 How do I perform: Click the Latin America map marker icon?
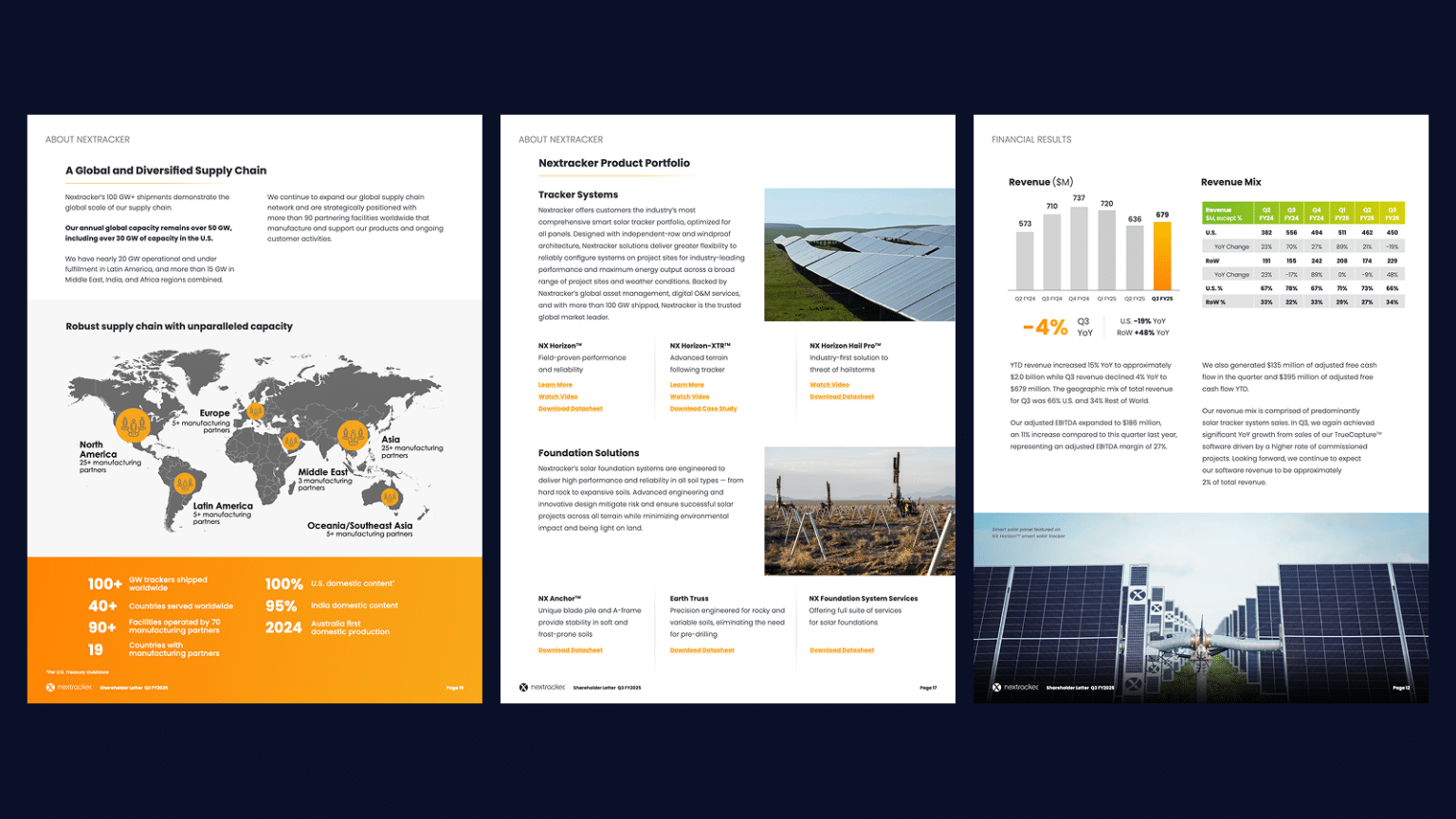[185, 484]
